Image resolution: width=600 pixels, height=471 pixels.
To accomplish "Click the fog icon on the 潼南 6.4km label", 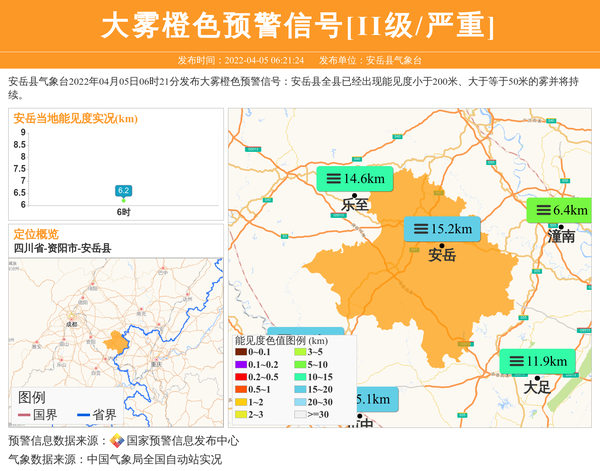I will tap(542, 210).
